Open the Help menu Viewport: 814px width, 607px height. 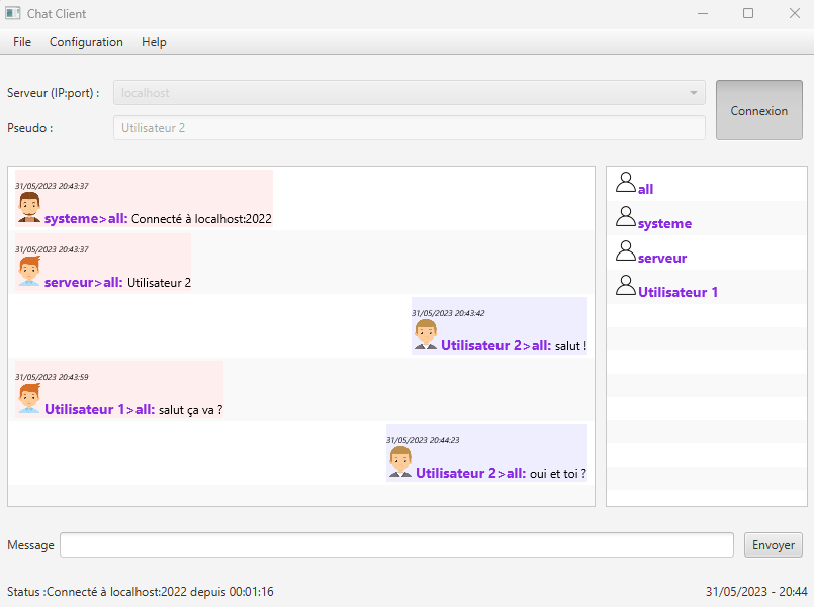154,42
